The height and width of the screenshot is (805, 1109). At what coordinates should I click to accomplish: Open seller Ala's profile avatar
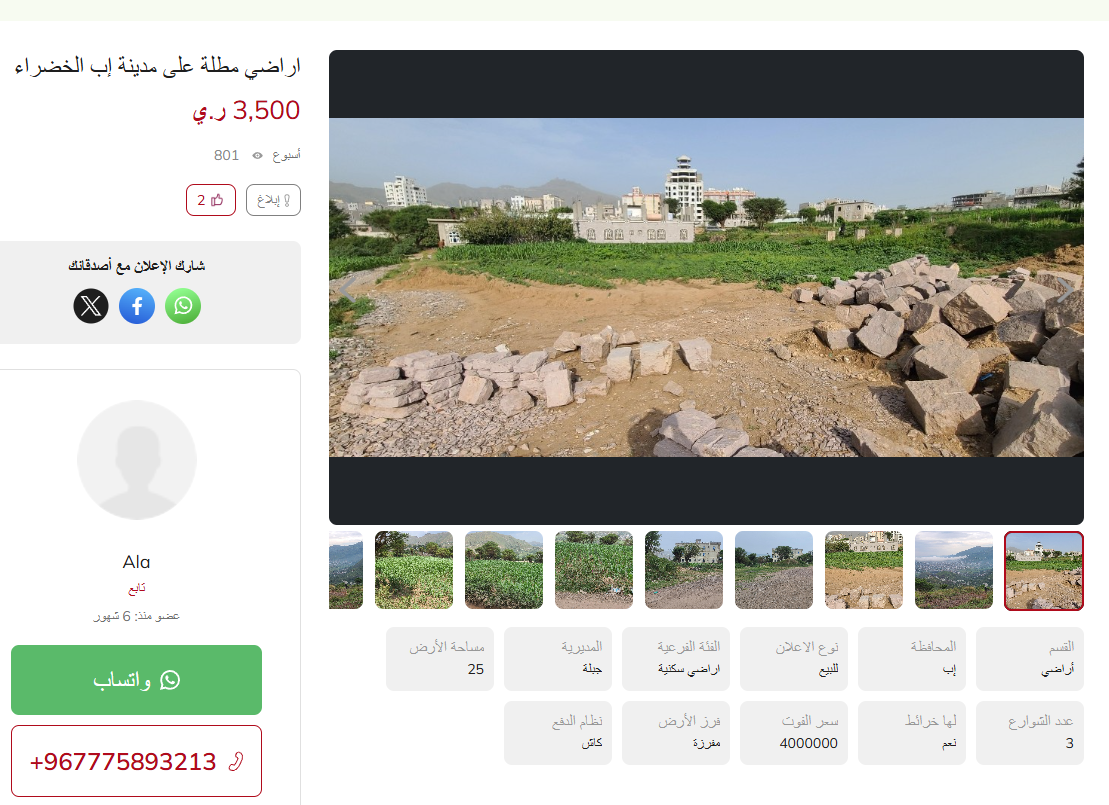point(137,461)
